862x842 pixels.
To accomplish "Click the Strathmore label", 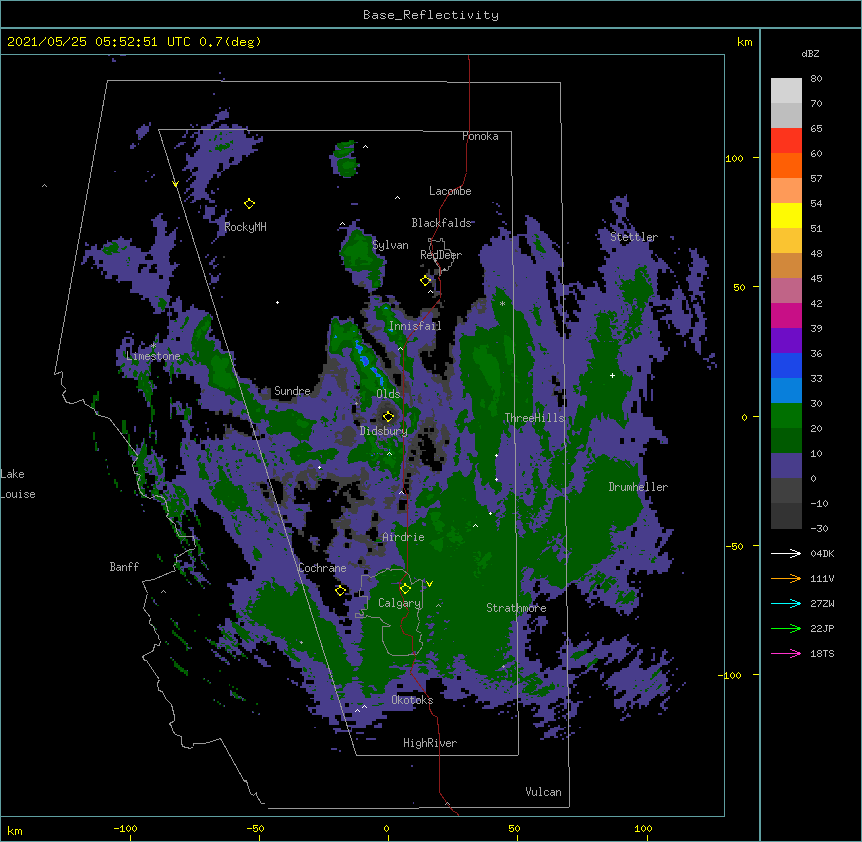I will (516, 608).
